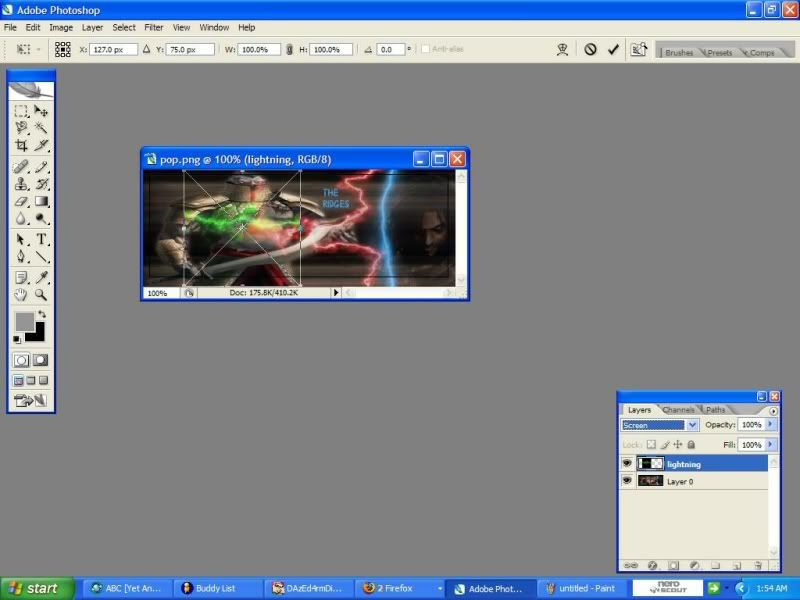Select the Pen tool
800x600 pixels.
(x=21, y=256)
